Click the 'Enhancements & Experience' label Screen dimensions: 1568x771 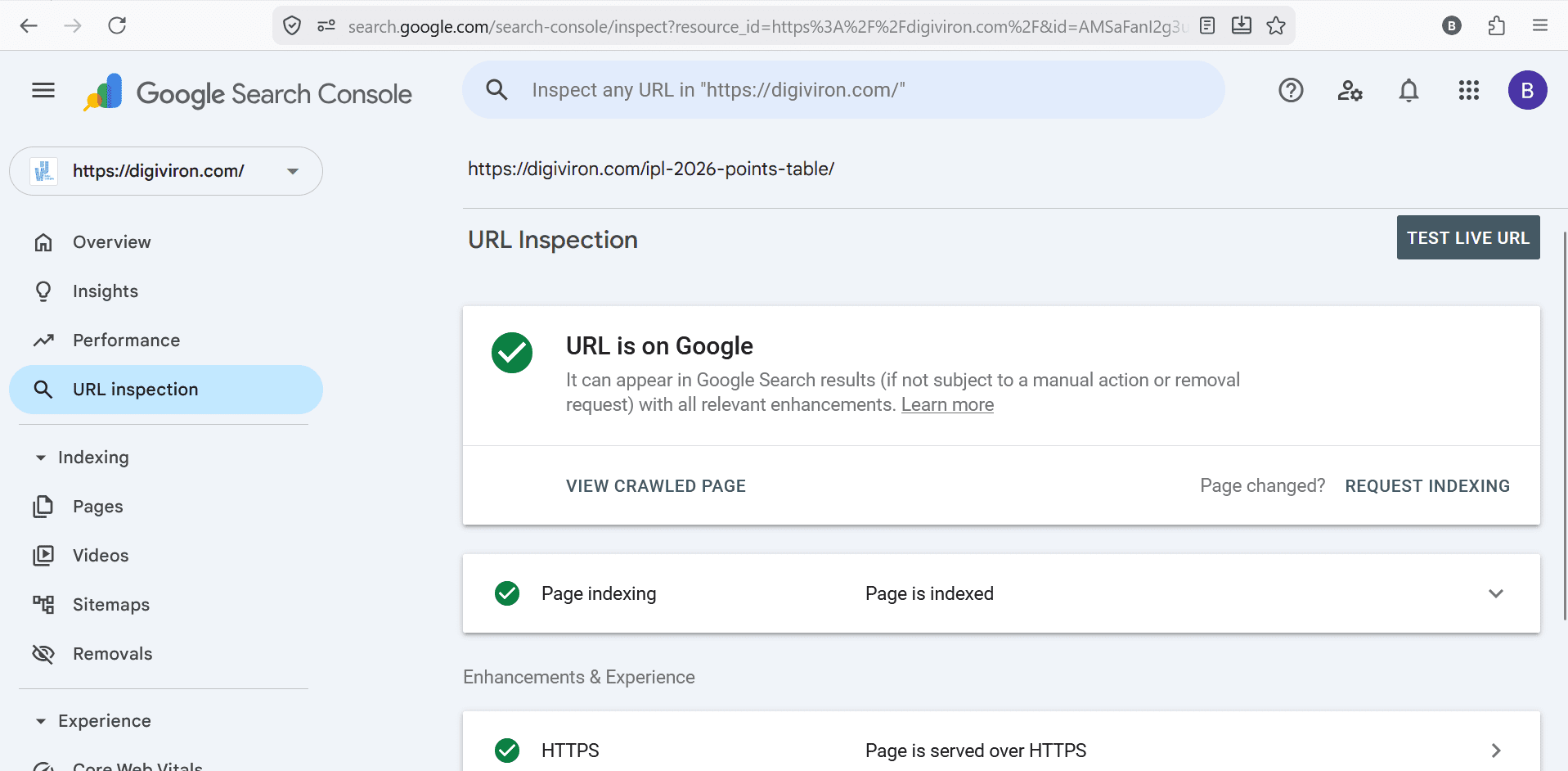tap(579, 677)
